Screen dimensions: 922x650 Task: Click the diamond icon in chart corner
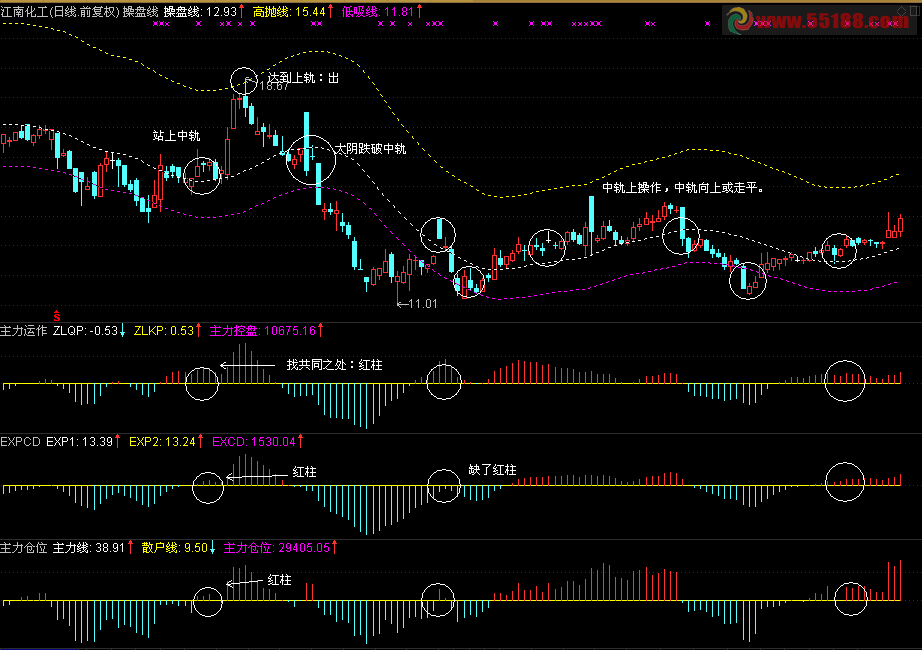pyautogui.click(x=901, y=11)
